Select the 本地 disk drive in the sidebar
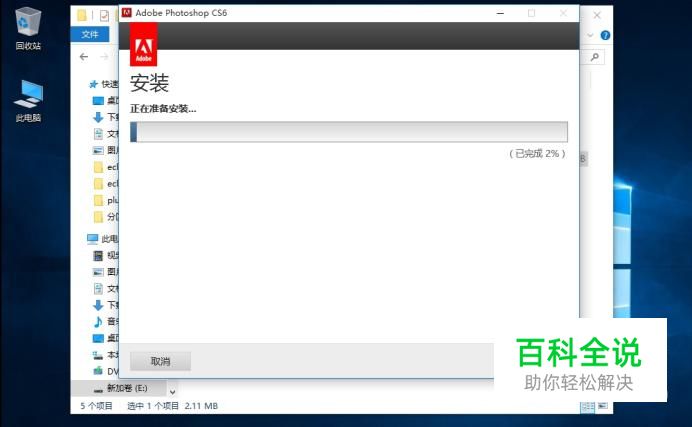 tap(105, 355)
